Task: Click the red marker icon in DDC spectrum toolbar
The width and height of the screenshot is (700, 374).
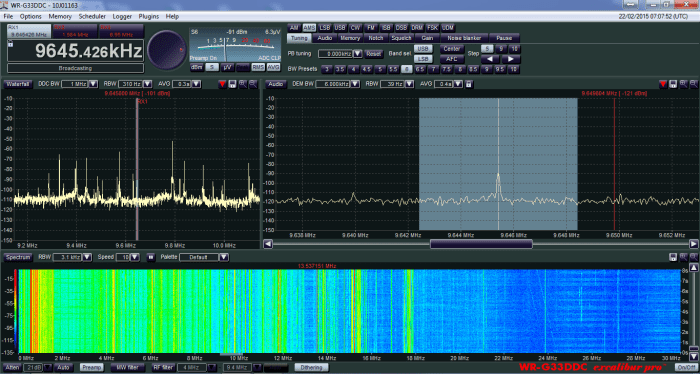Action: (x=222, y=84)
